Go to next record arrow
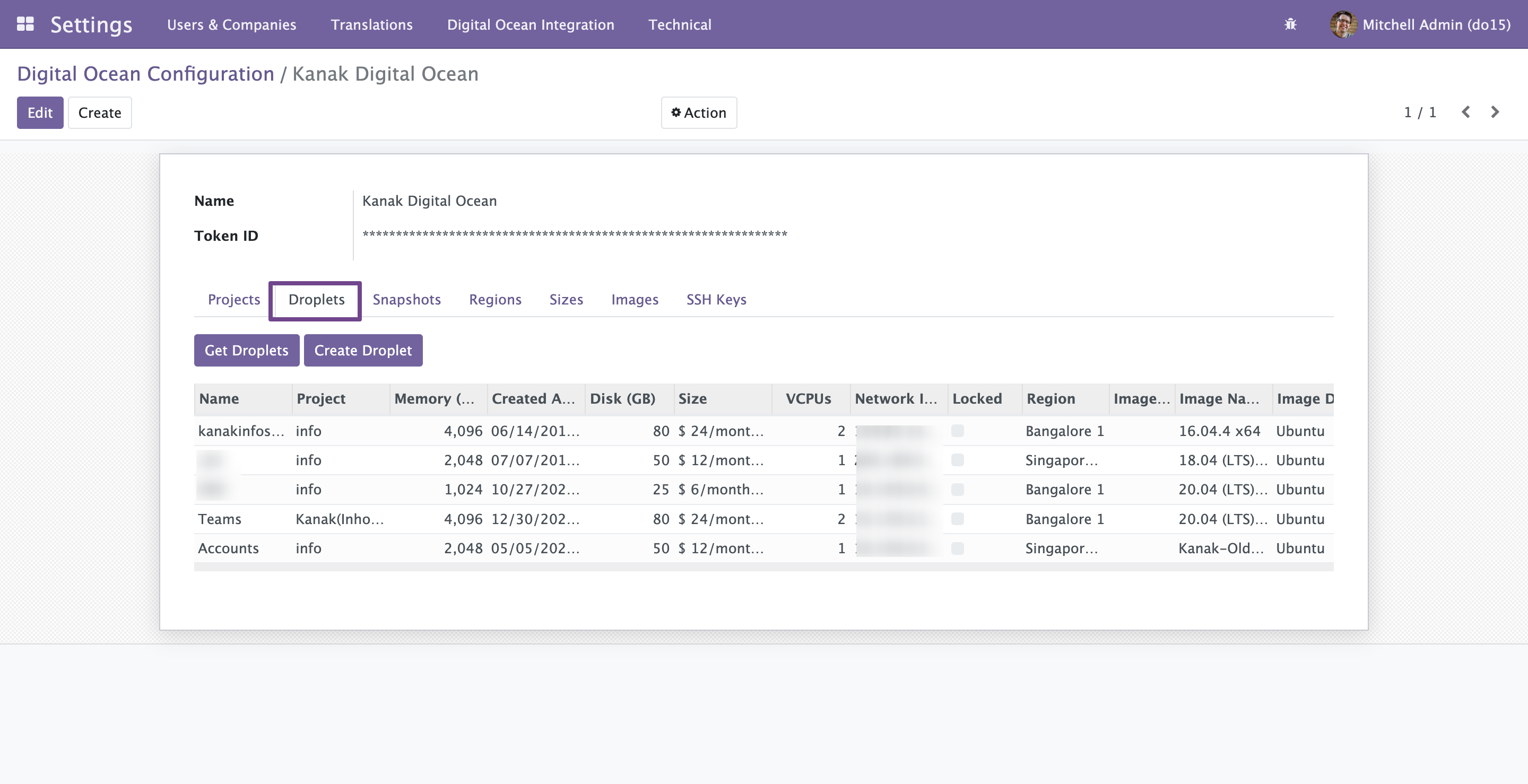1528x784 pixels. 1495,112
